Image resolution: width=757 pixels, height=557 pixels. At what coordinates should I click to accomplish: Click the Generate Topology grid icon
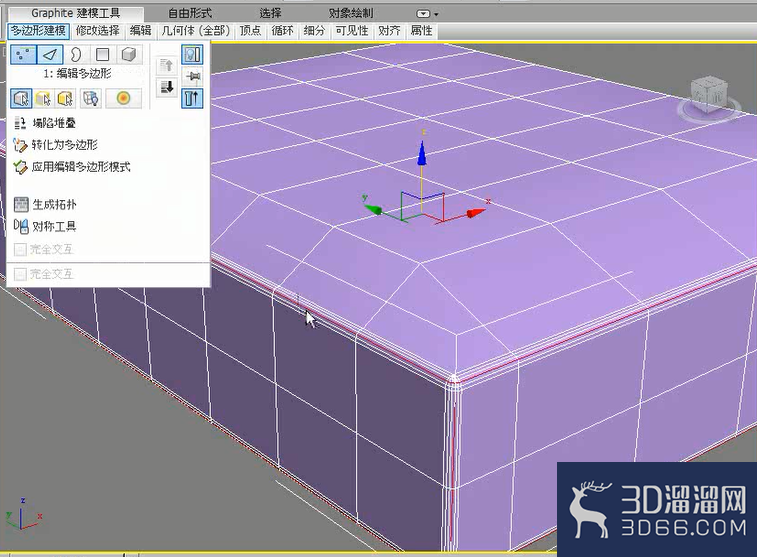[x=21, y=205]
